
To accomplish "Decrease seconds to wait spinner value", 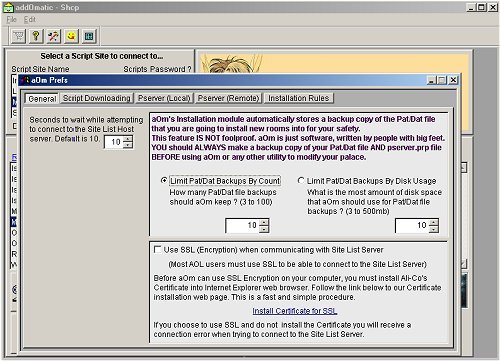I will 128,145.
